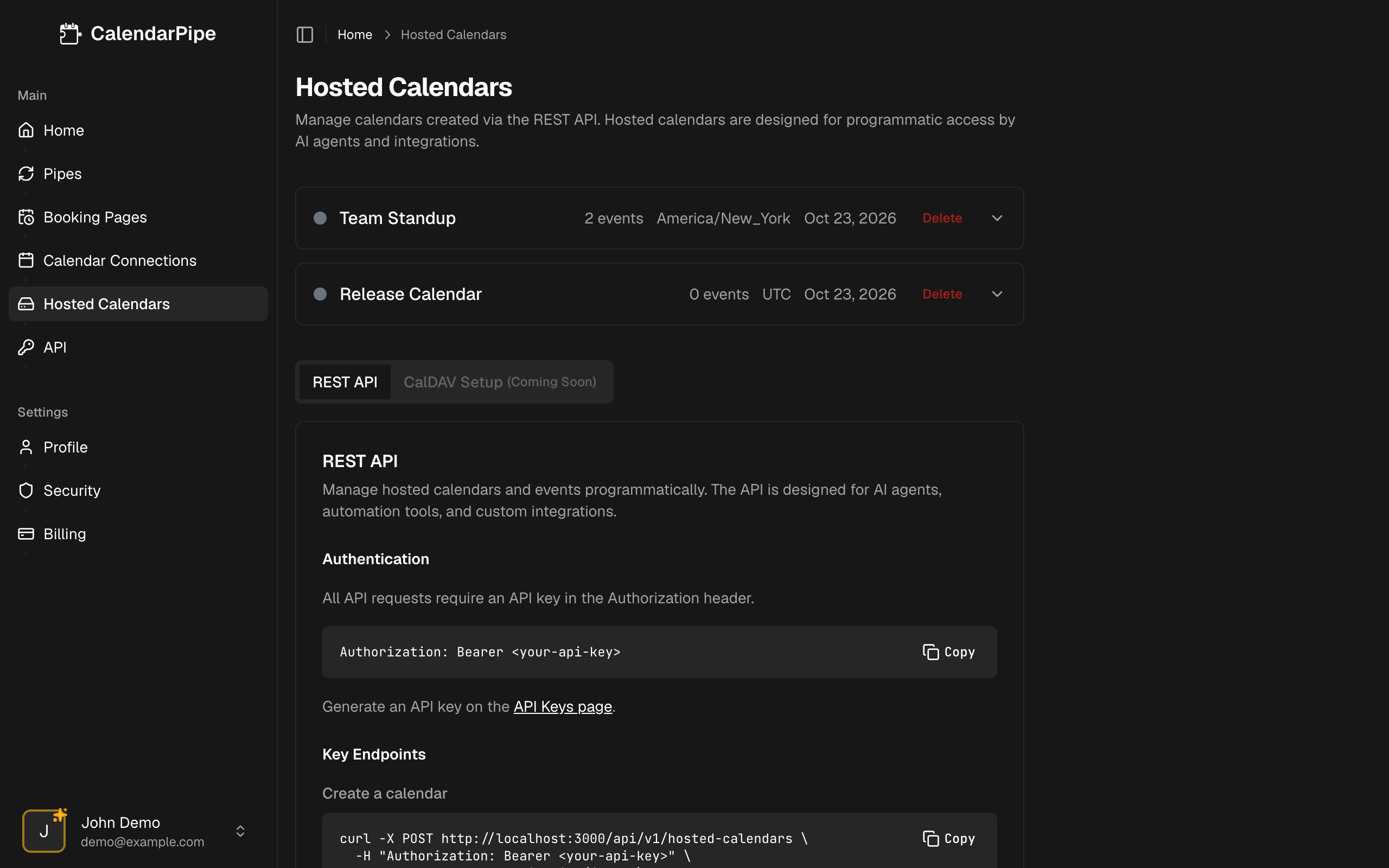Click the Home house icon in sidebar

click(26, 130)
